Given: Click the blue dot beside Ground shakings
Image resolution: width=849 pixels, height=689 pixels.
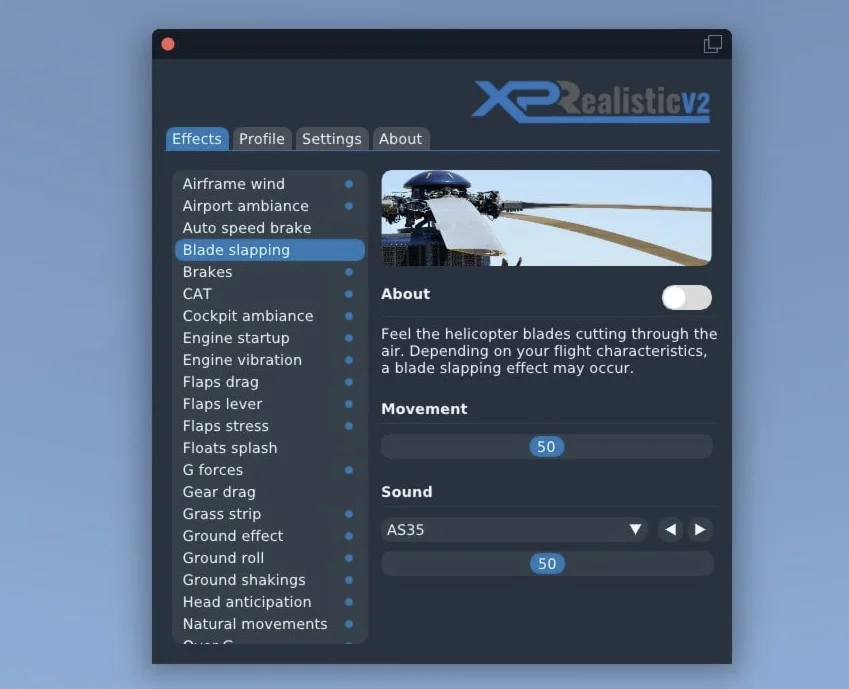Looking at the screenshot, I should (x=349, y=580).
